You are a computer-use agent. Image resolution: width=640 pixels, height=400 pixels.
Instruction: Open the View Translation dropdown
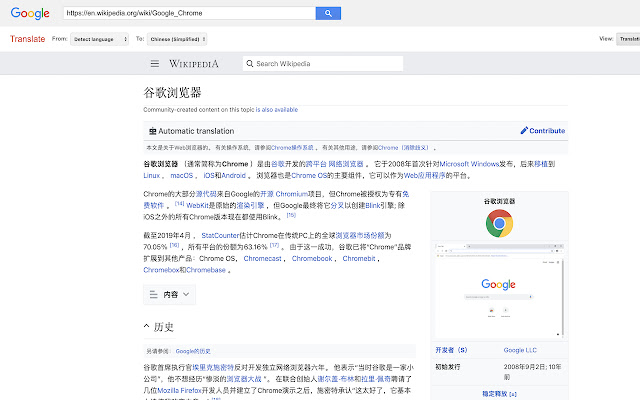click(628, 39)
